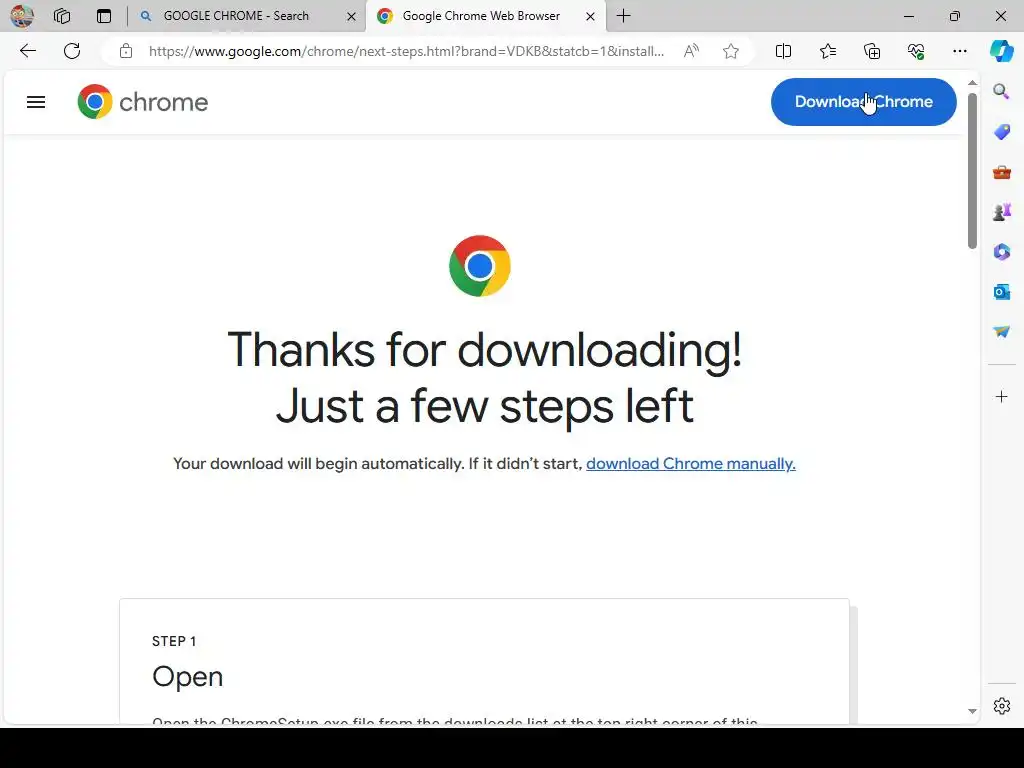Start Read aloud for this page
The width and height of the screenshot is (1024, 768).
691,51
